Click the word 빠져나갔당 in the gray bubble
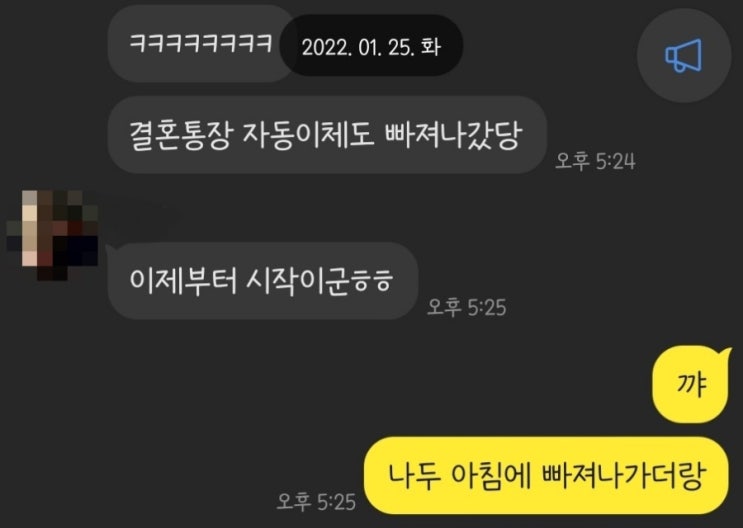This screenshot has width=743, height=528. [x=453, y=136]
